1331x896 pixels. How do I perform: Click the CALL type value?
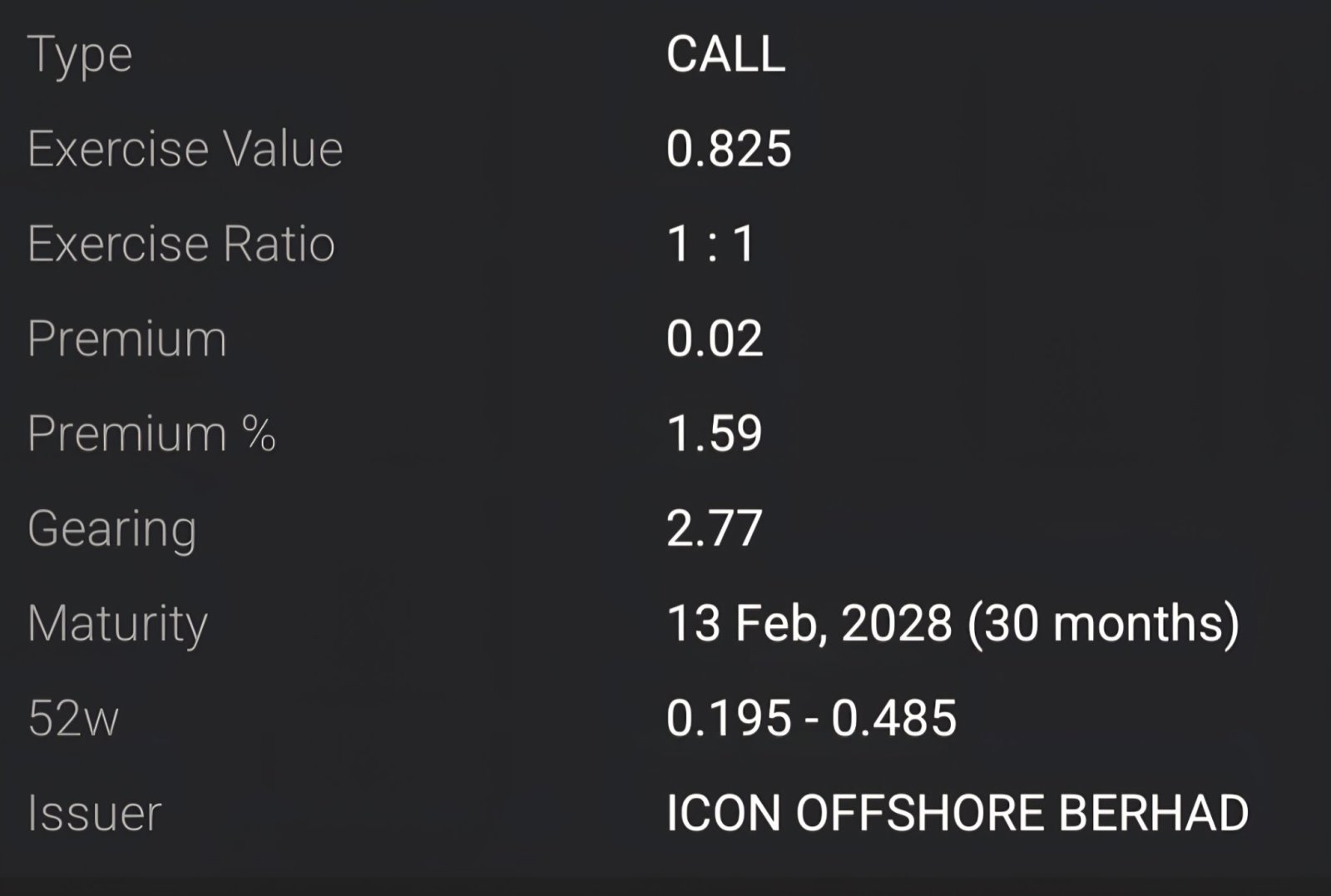click(725, 55)
